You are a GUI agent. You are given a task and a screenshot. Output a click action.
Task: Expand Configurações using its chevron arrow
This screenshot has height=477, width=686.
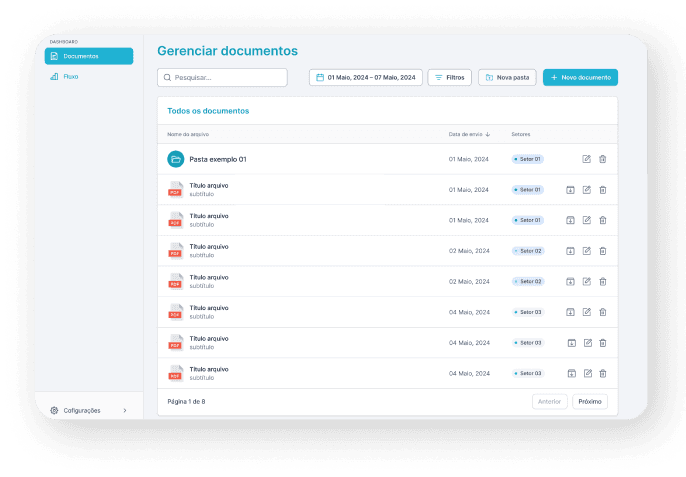[x=125, y=410]
